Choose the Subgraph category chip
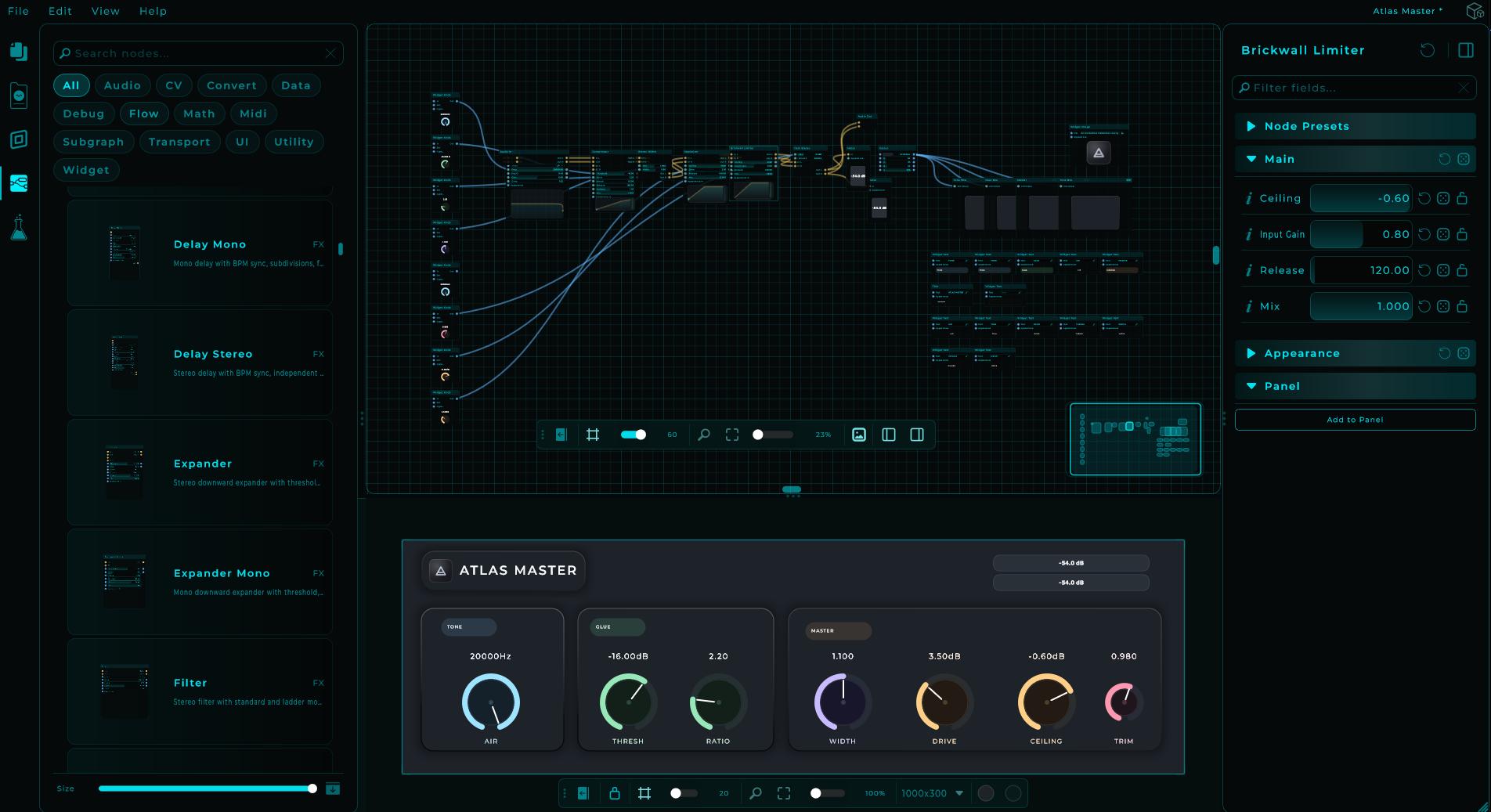The width and height of the screenshot is (1491, 812). point(93,142)
